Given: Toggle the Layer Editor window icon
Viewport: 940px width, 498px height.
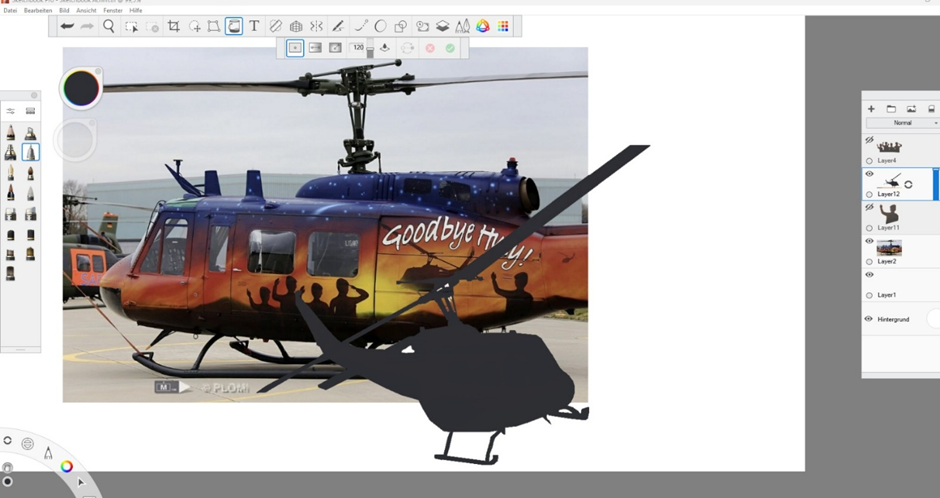Looking at the screenshot, I should (x=442, y=26).
